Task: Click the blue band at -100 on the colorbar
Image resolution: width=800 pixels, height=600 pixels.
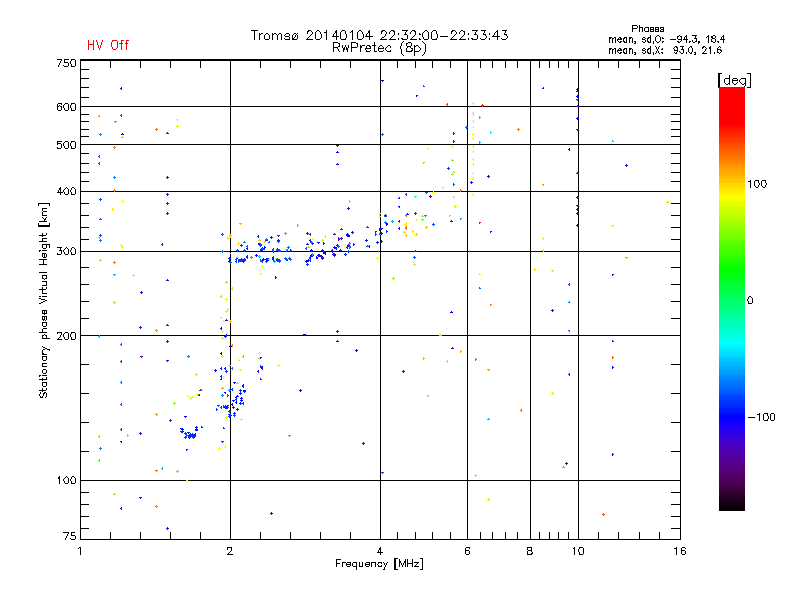Action: [x=732, y=417]
